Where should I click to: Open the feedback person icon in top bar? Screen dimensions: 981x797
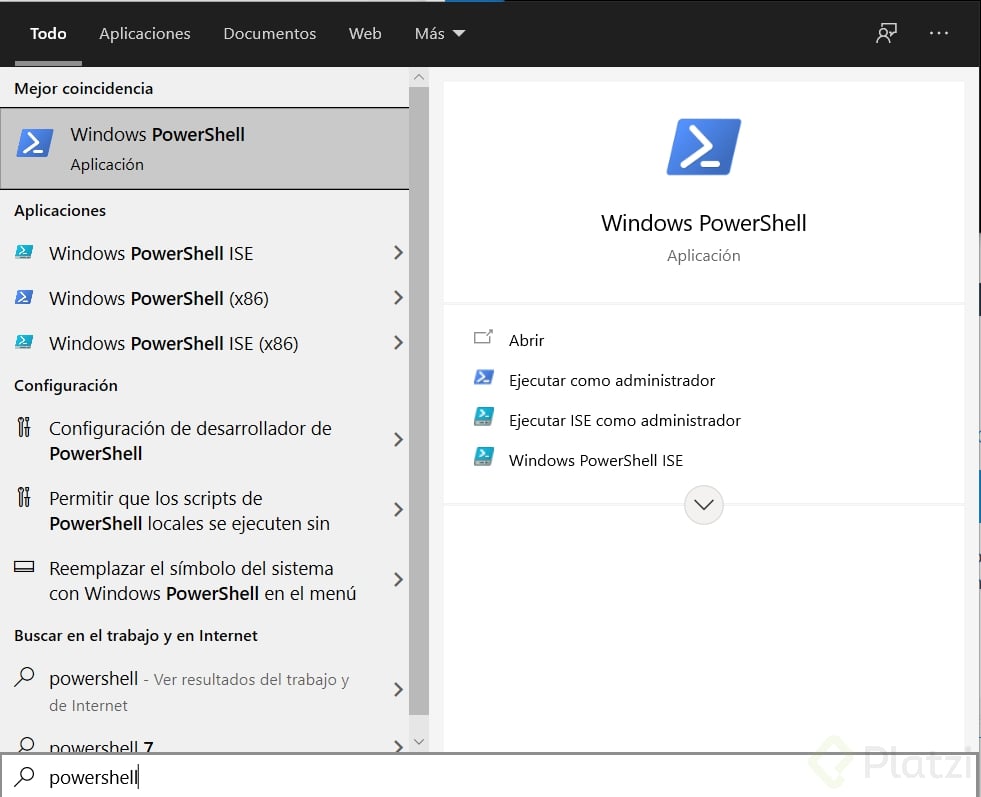[886, 33]
